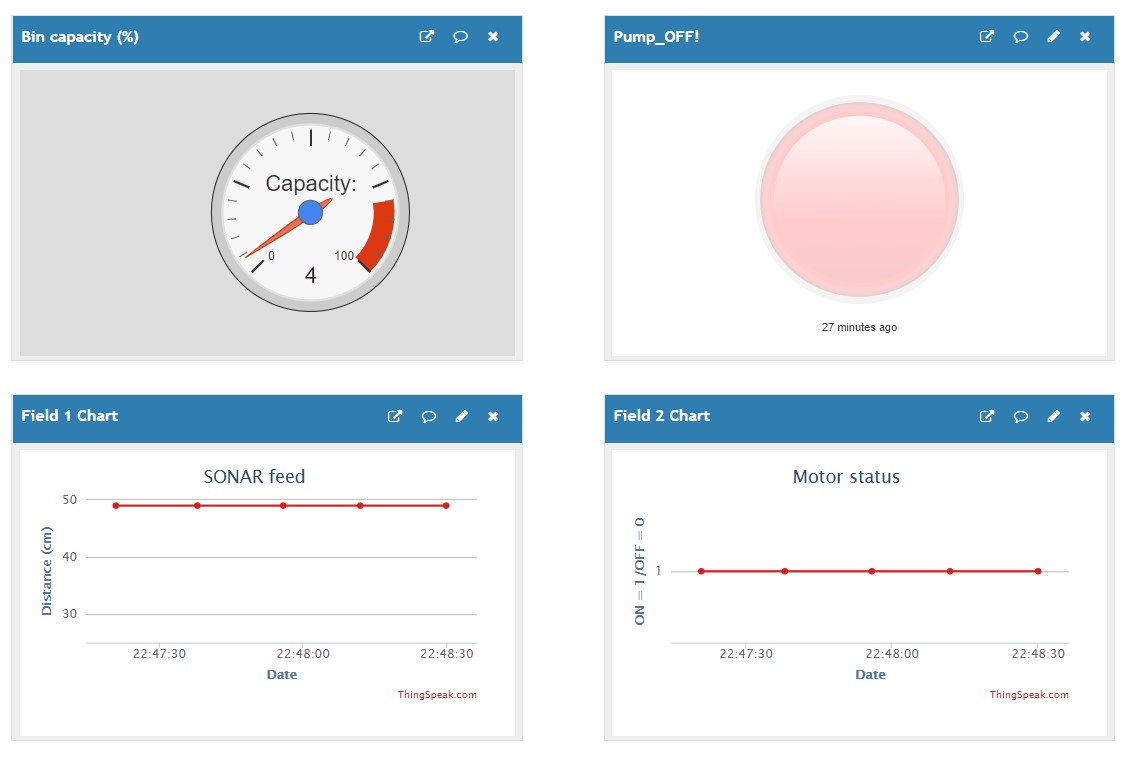
Task: Close the Pump_OFF! widget
Action: click(1085, 37)
